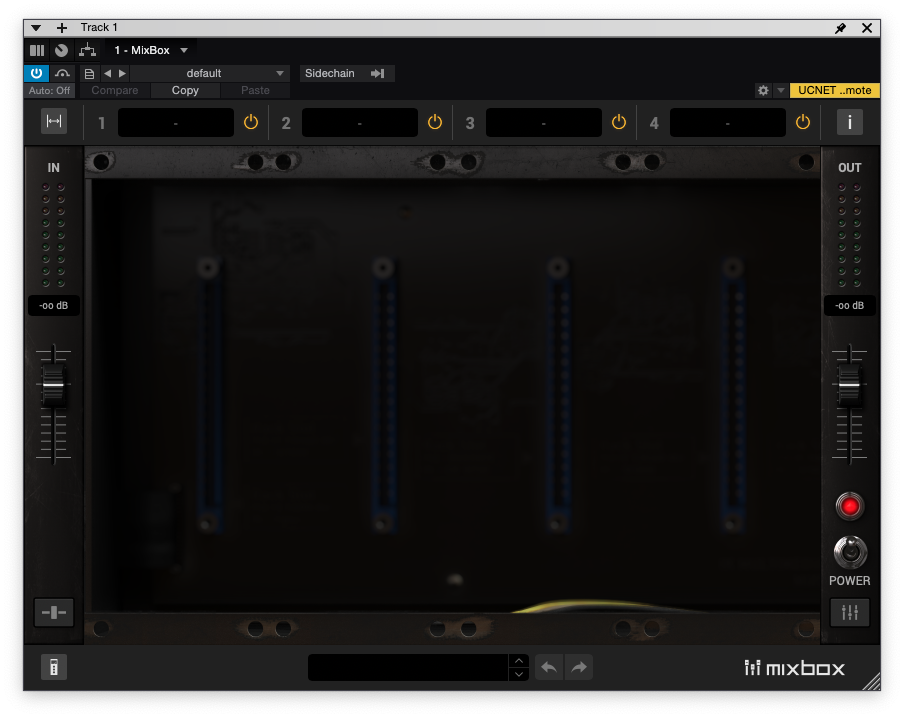This screenshot has height=718, width=904.
Task: Click the bottom-left remote device icon
Action: click(54, 667)
